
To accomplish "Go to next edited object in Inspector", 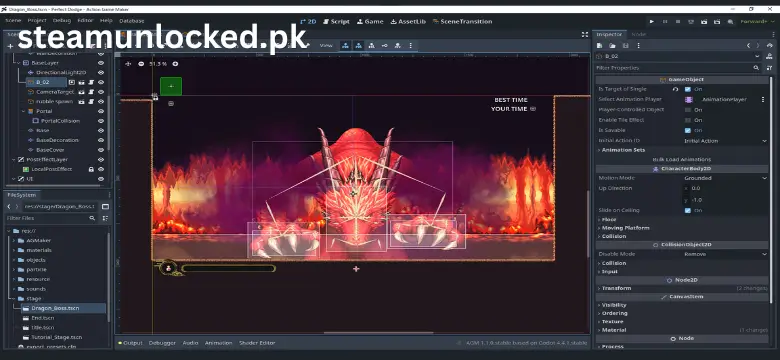I will [759, 45].
